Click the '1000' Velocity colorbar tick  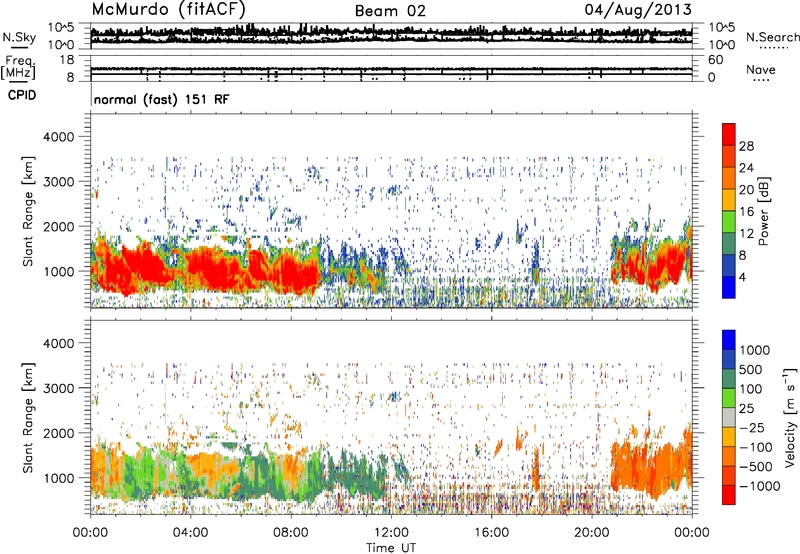[x=755, y=350]
